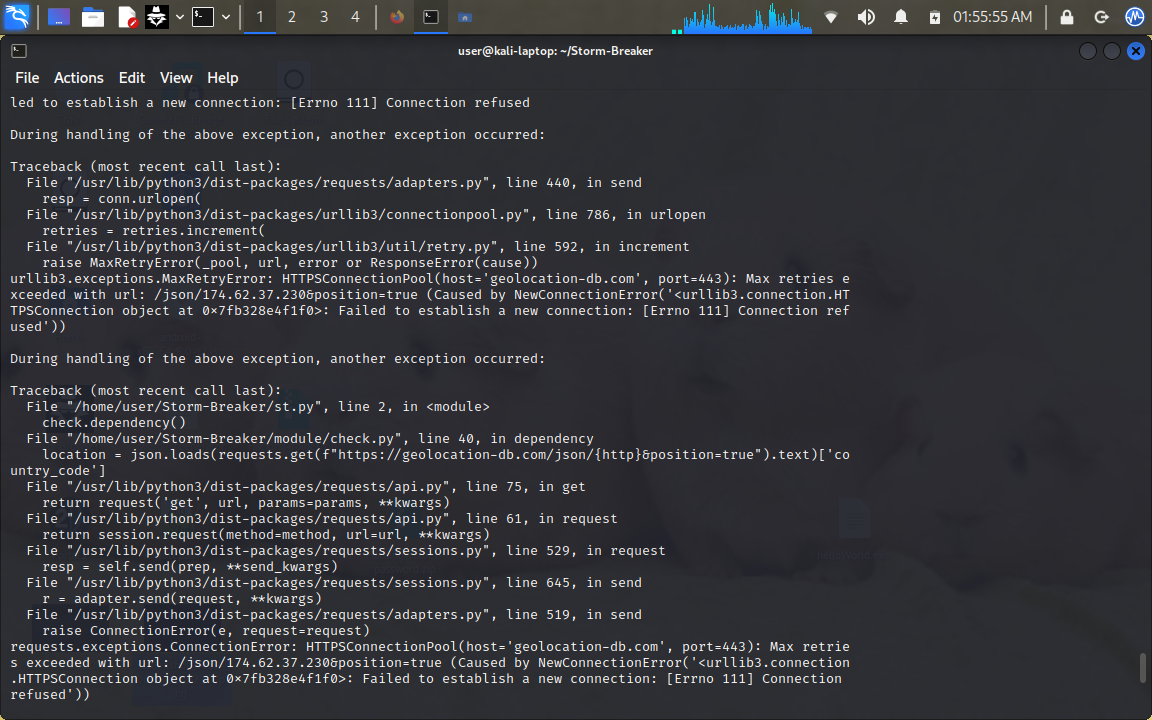
Task: Toggle Wi-Fi from the network indicator
Action: pos(831,17)
